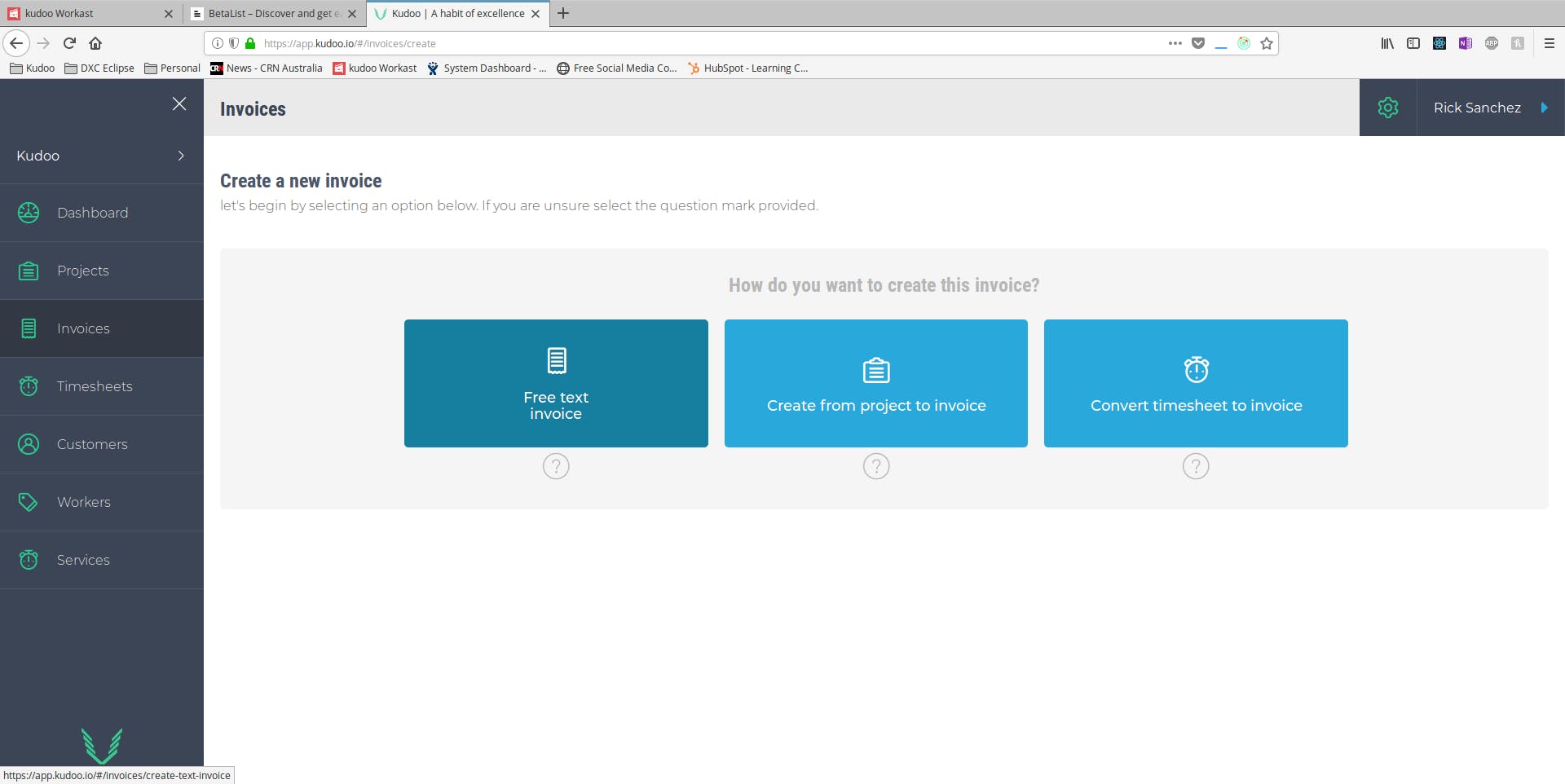Expand the Kudoo organization chevron
The height and width of the screenshot is (784, 1565).
(x=181, y=156)
